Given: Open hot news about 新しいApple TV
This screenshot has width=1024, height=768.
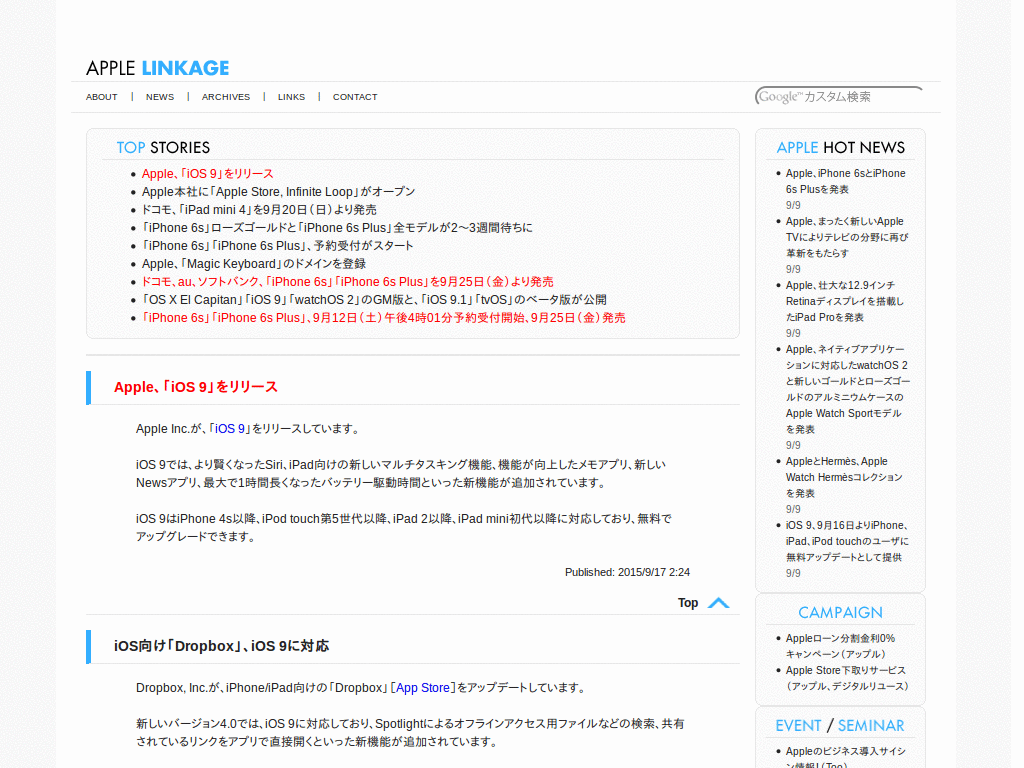Looking at the screenshot, I should point(846,237).
